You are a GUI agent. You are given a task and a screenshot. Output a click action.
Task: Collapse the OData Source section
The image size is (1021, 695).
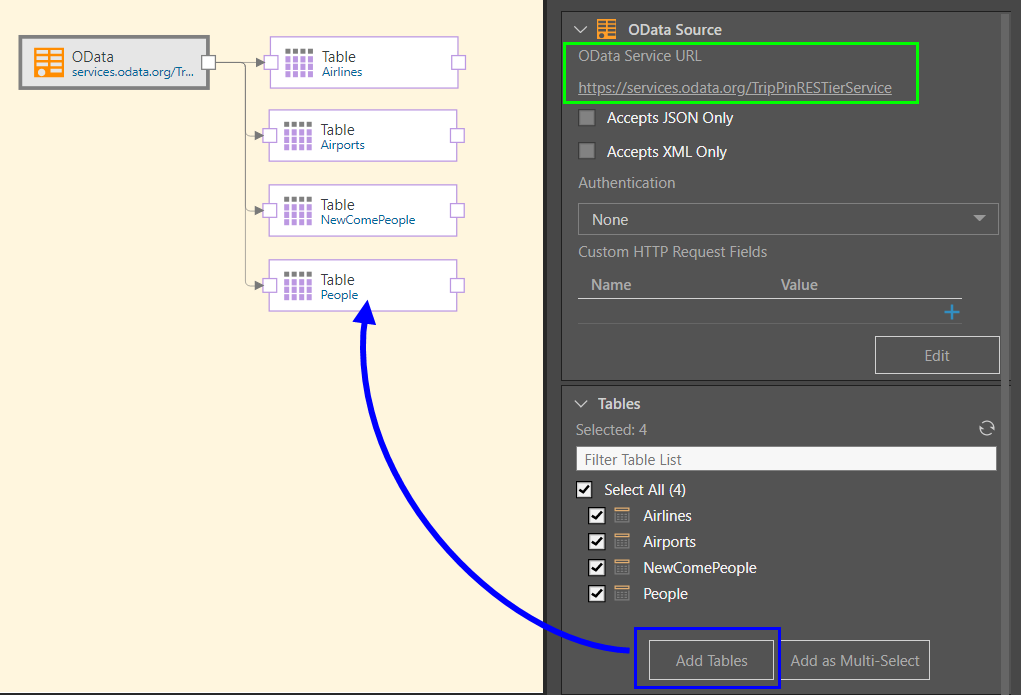pos(581,30)
